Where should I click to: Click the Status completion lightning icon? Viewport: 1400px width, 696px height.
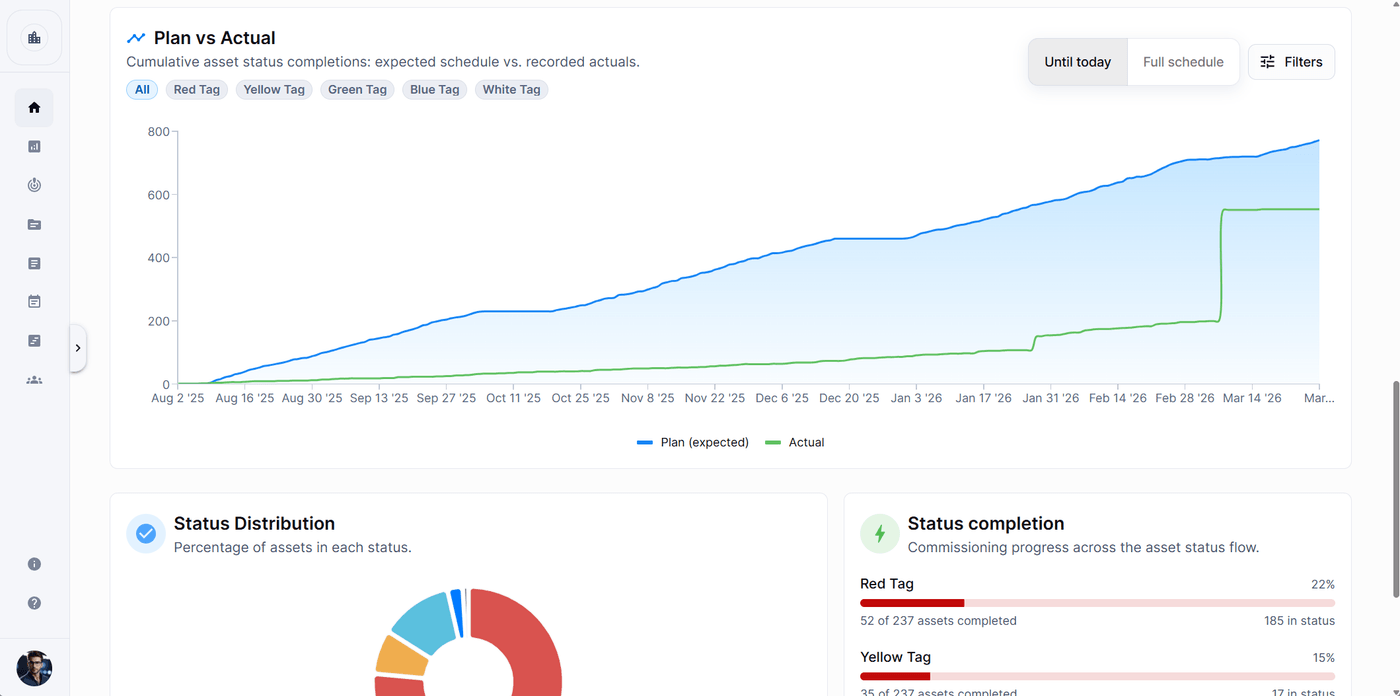coord(880,534)
